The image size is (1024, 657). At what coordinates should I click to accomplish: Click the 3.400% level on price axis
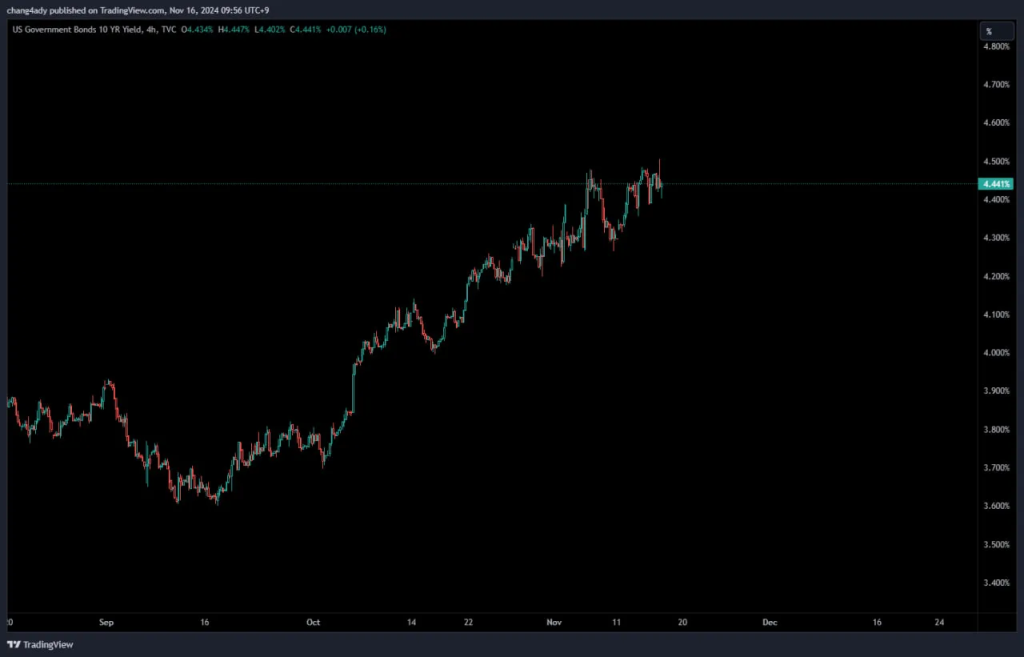coord(997,583)
